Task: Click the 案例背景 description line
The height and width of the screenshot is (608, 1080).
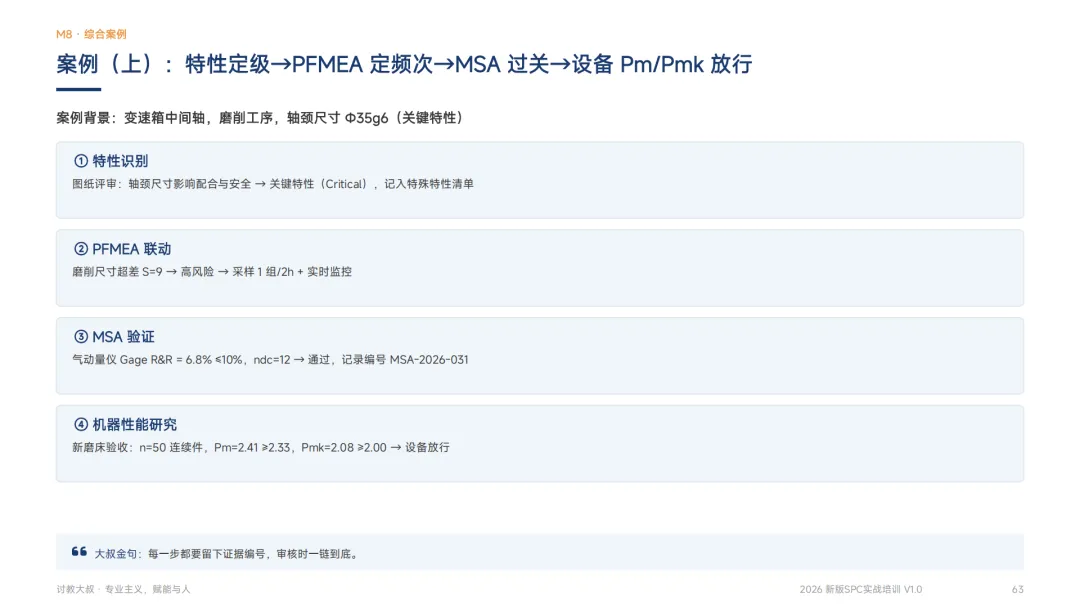Action: click(x=261, y=118)
